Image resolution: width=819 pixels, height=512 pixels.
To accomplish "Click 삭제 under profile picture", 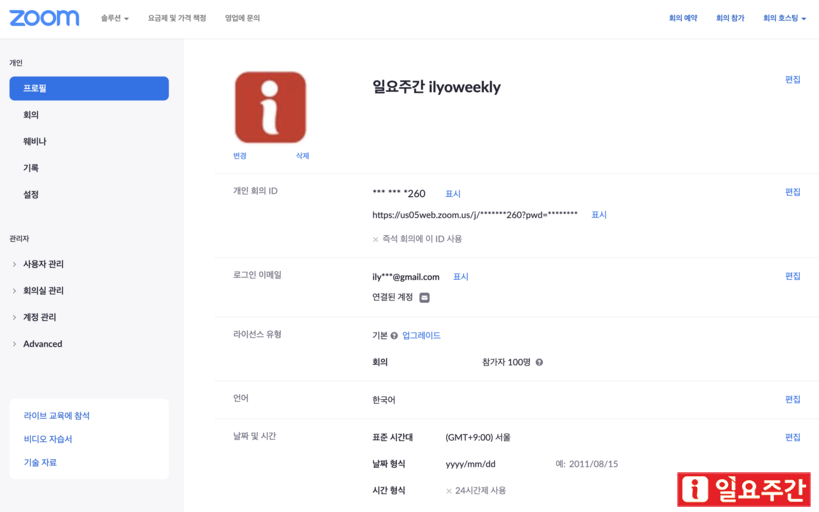I will tap(302, 156).
